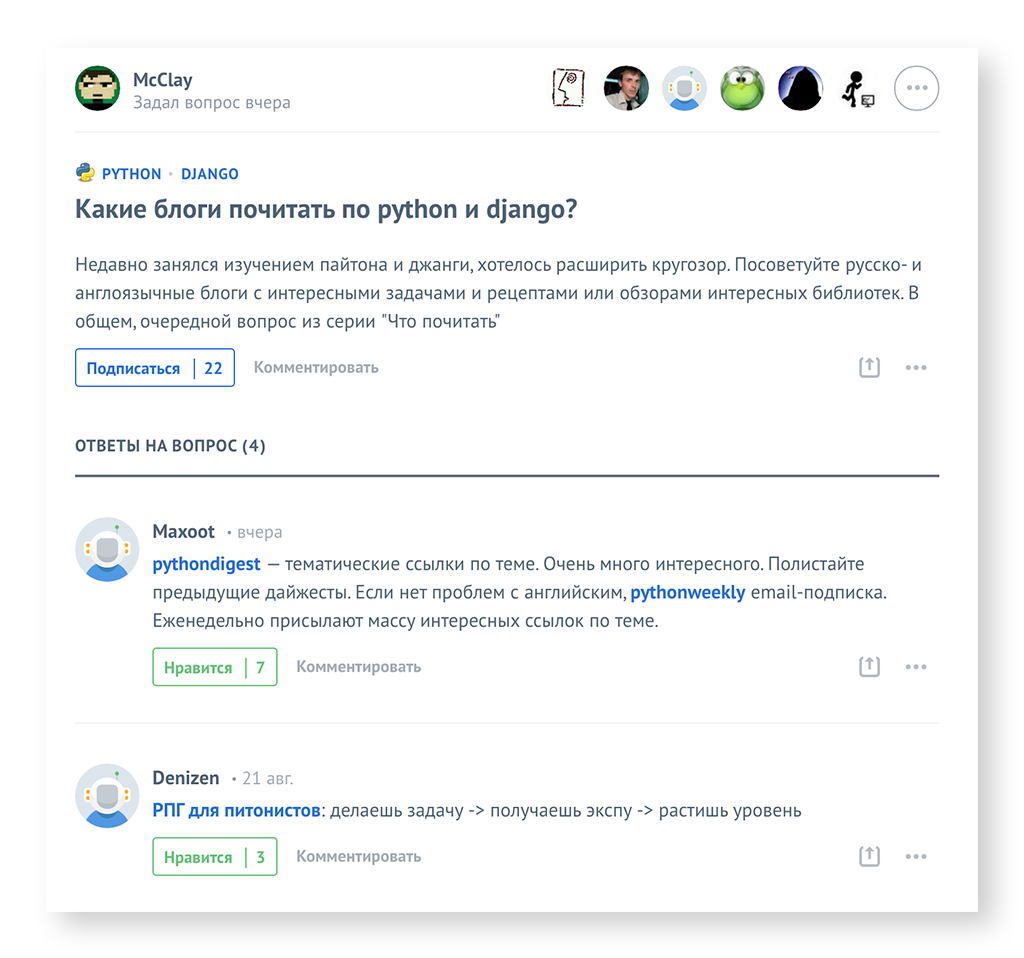This screenshot has width=1024, height=958.
Task: Click Комментировать under the question
Action: 316,367
